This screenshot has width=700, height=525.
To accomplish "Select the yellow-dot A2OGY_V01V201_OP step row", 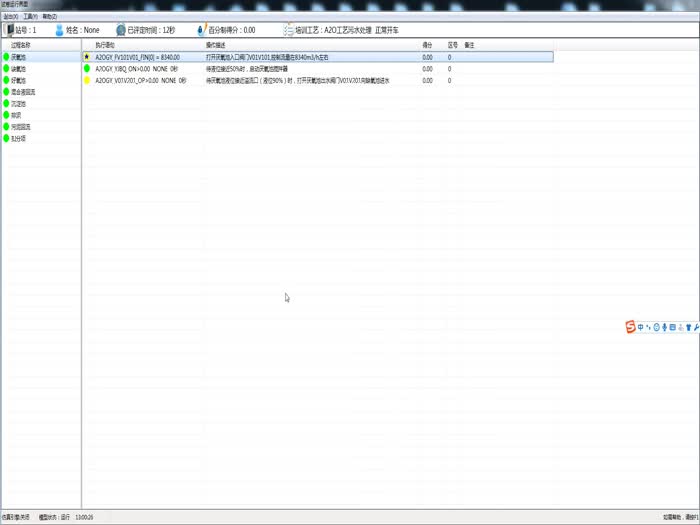I will click(x=140, y=80).
